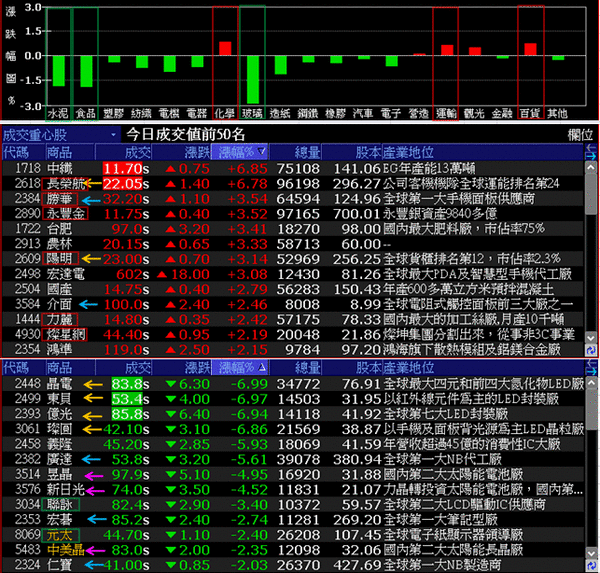Select stock row 5483 中美晶

pos(293,550)
